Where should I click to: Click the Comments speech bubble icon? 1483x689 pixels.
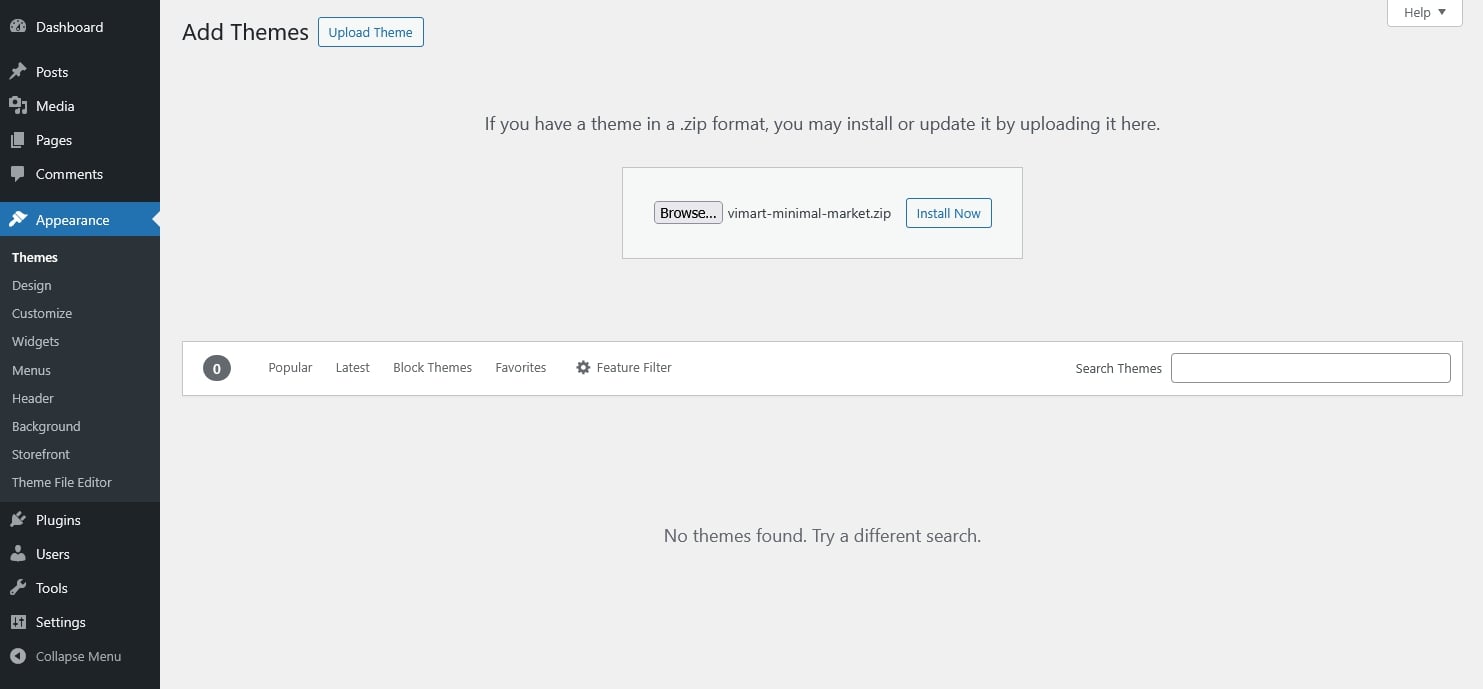(x=18, y=174)
